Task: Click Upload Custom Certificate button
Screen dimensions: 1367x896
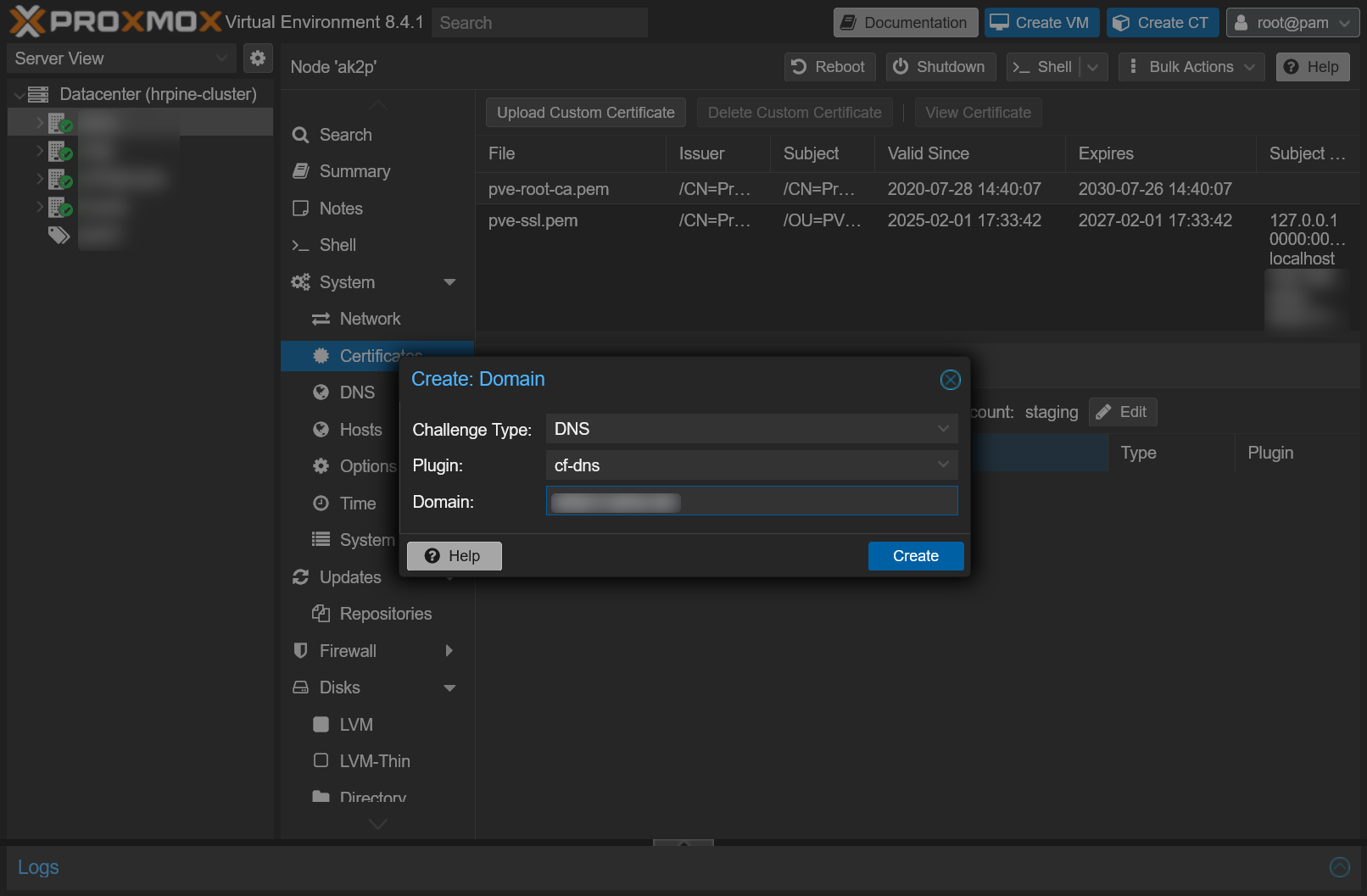Action: pyautogui.click(x=586, y=113)
